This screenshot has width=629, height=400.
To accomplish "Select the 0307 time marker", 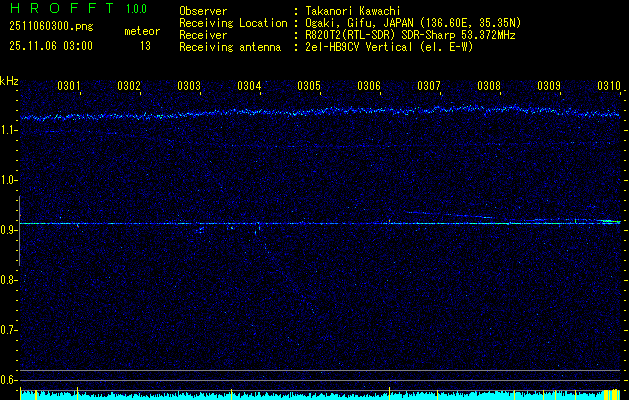I will tap(429, 87).
